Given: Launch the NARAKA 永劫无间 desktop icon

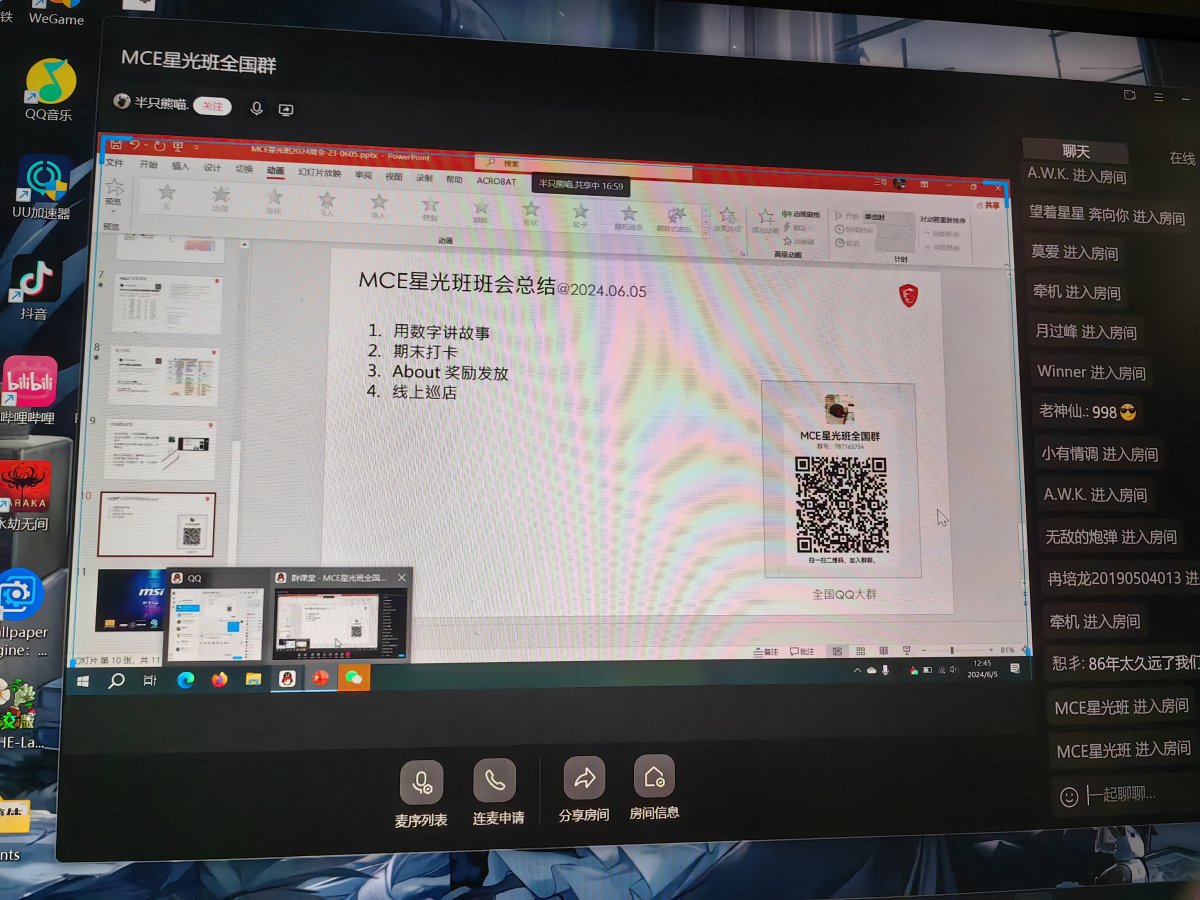Looking at the screenshot, I should point(24,495).
